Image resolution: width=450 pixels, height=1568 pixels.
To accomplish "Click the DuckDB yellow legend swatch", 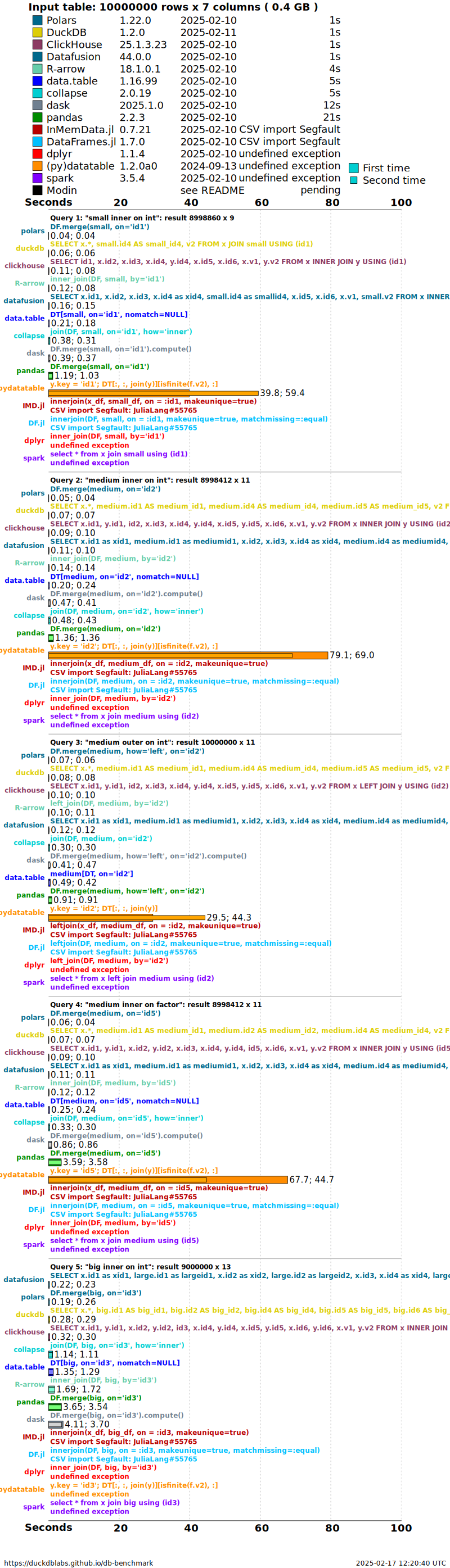I will click(37, 32).
